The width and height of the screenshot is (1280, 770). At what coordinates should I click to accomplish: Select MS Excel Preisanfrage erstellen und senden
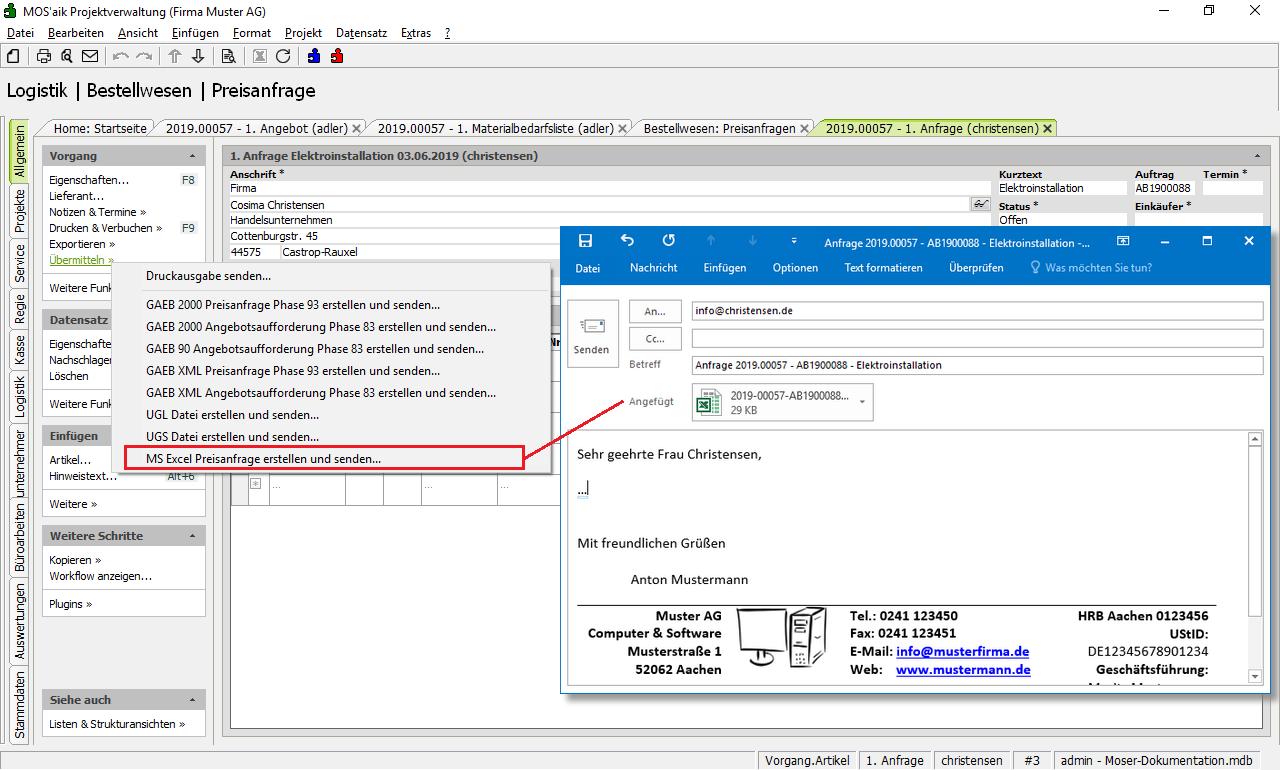[x=263, y=459]
